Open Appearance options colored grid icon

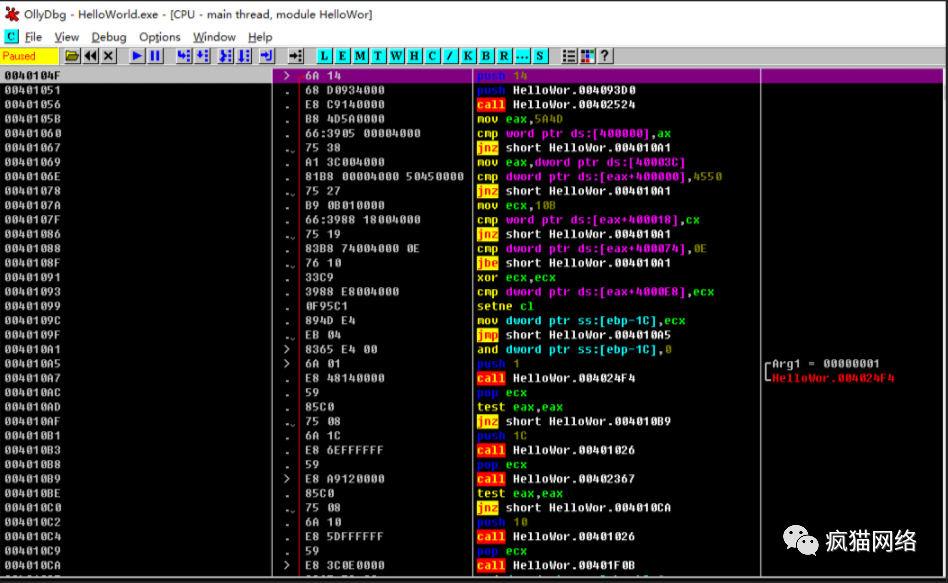587,56
